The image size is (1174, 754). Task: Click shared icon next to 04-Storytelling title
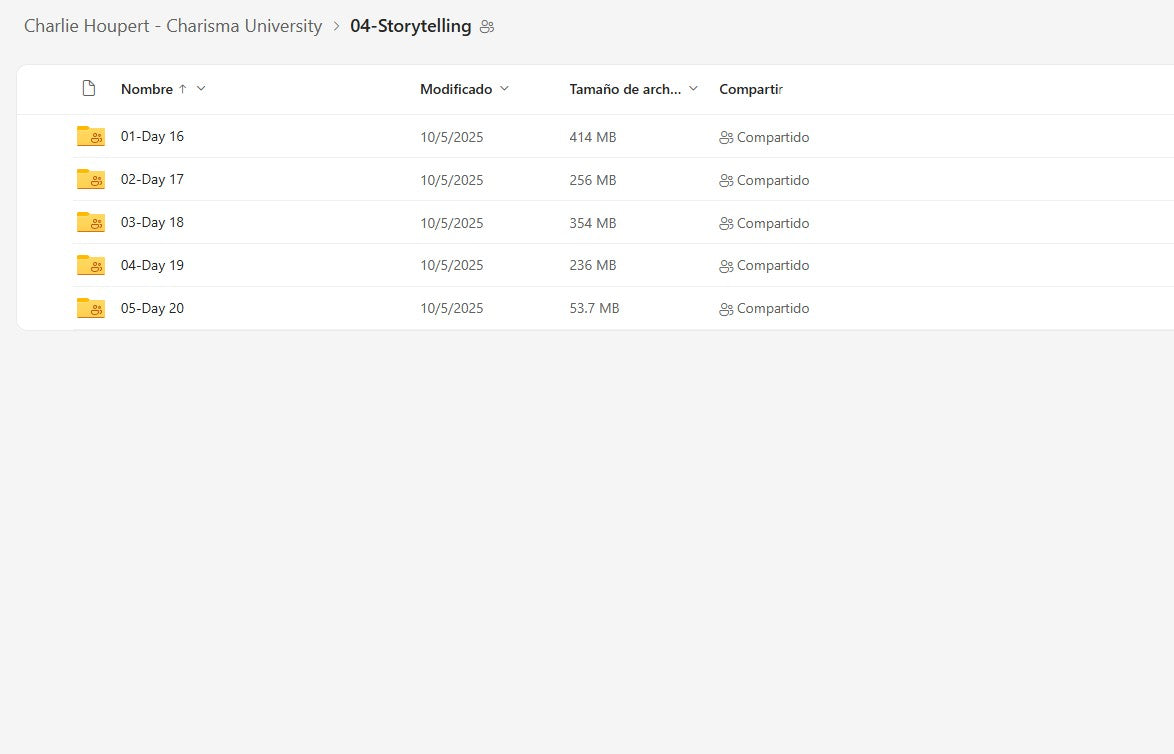(x=487, y=27)
